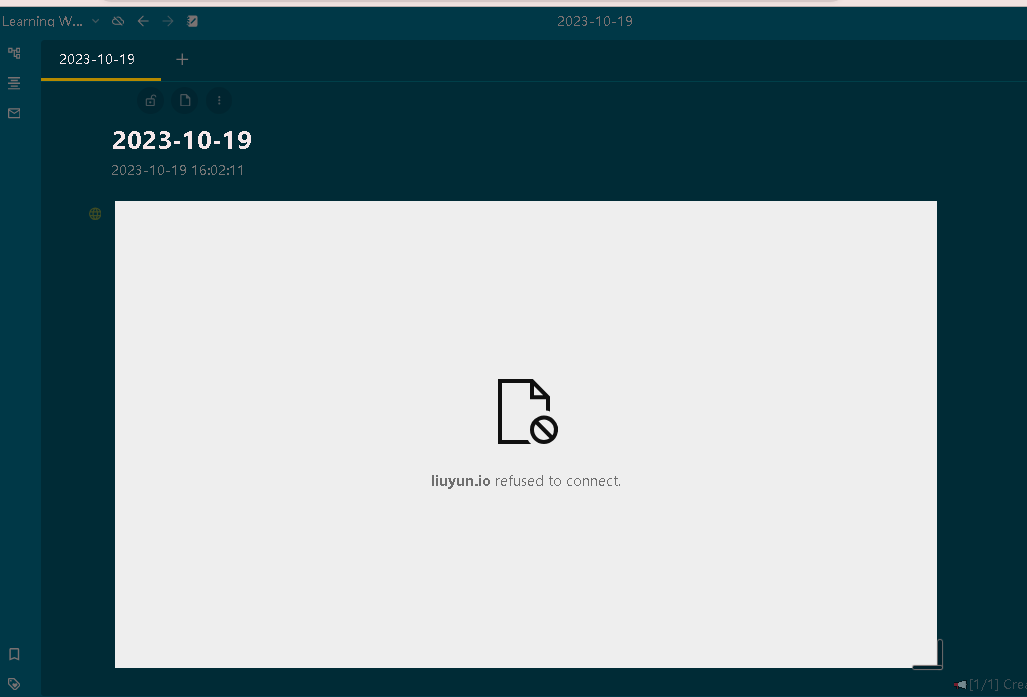Open the tags panel
This screenshot has width=1027, height=697.
(x=14, y=684)
